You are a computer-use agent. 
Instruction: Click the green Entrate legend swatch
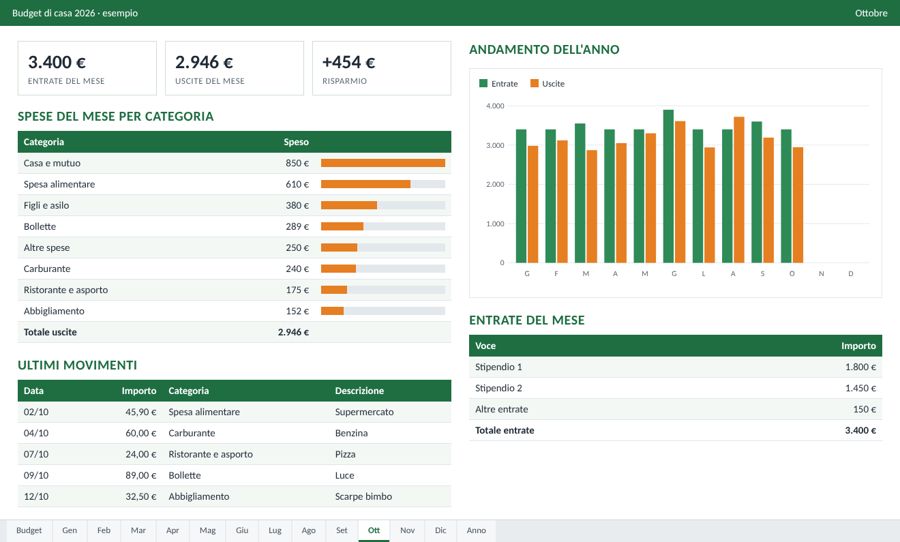pyautogui.click(x=483, y=83)
